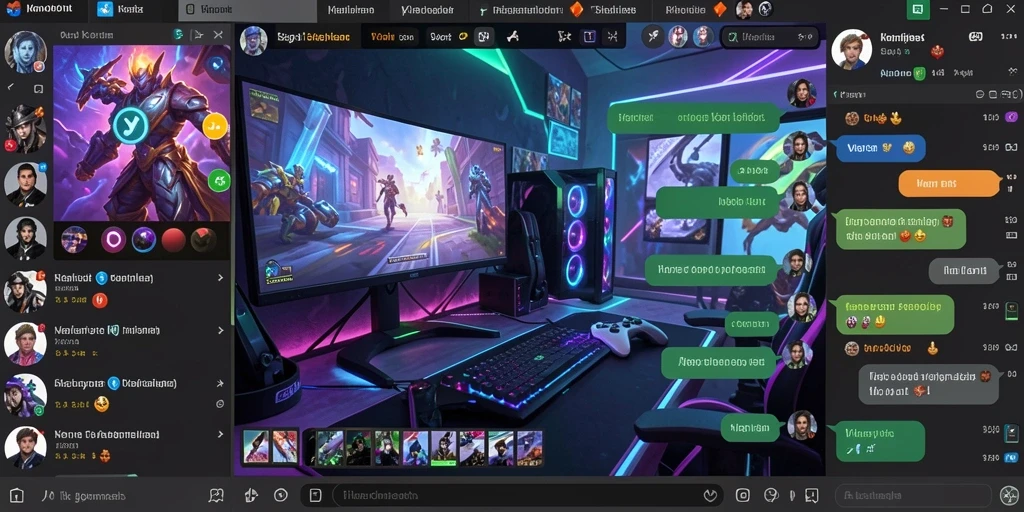Viewport: 1024px width, 512px height.
Task: Click the small circle icon under purple-hooded row's arrow
Action: point(220,404)
